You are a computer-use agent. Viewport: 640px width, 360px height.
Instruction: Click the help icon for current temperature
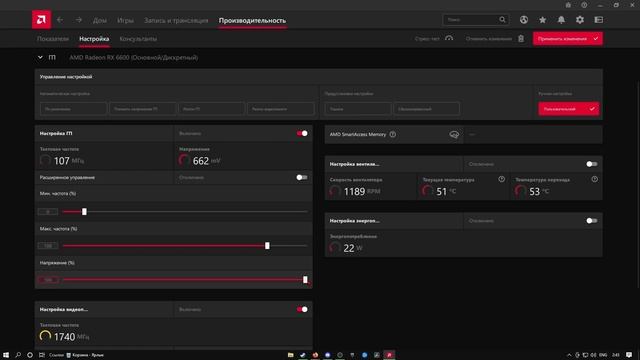501,179
